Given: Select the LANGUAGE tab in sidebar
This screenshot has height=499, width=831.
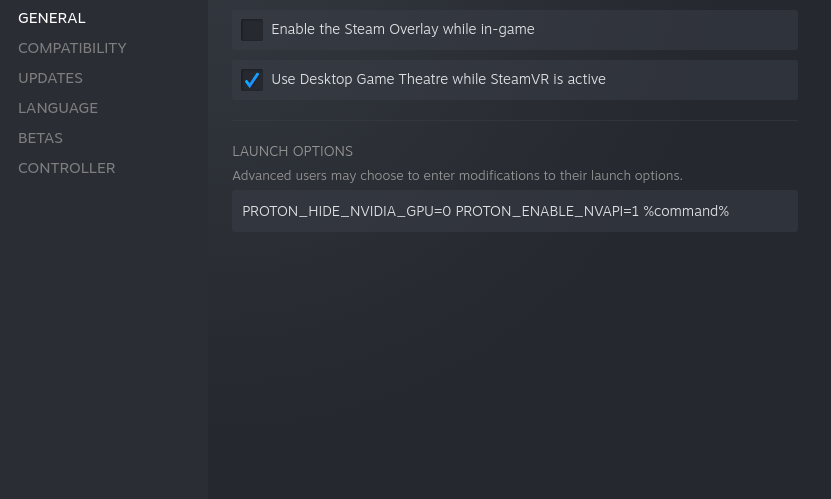Looking at the screenshot, I should (x=58, y=108).
